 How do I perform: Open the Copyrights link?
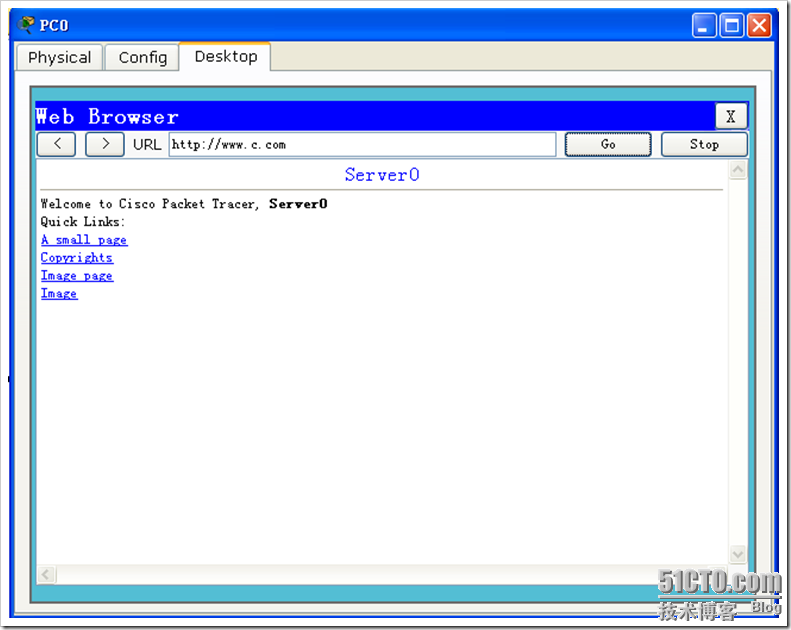(x=77, y=257)
